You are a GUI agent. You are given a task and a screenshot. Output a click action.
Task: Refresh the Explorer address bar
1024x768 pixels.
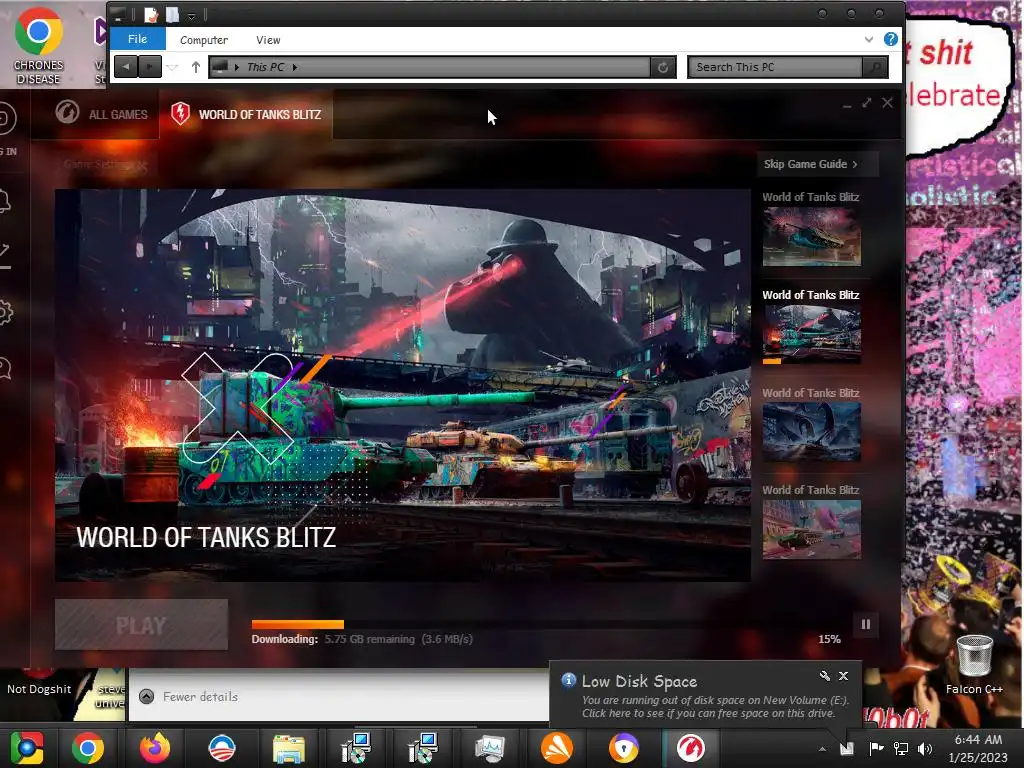point(663,67)
